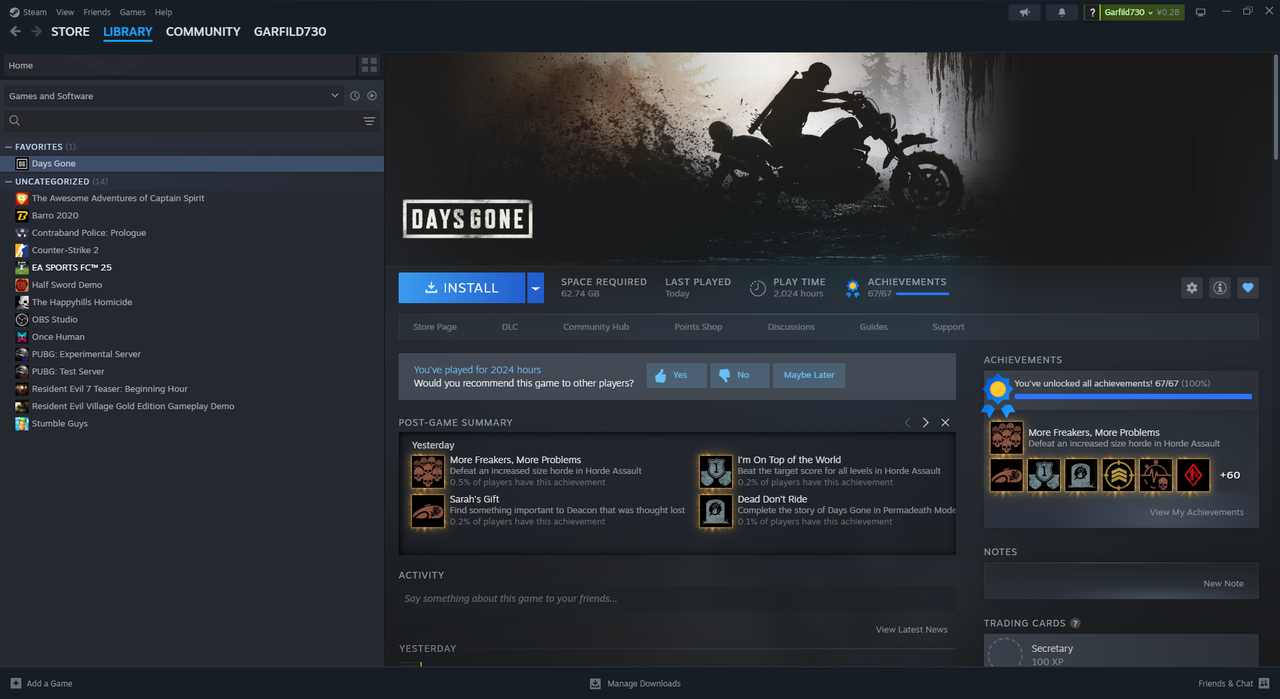The height and width of the screenshot is (699, 1280).
Task: Click I'm On Top of the World icon
Action: point(716,471)
